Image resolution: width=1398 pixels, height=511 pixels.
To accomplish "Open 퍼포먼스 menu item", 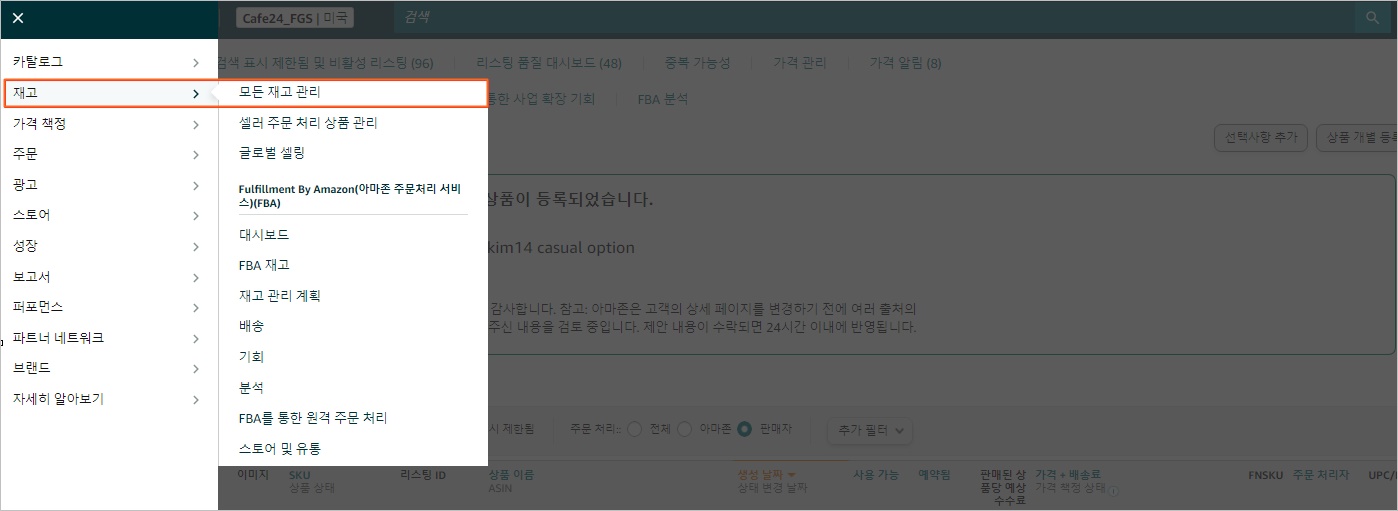I will [38, 307].
